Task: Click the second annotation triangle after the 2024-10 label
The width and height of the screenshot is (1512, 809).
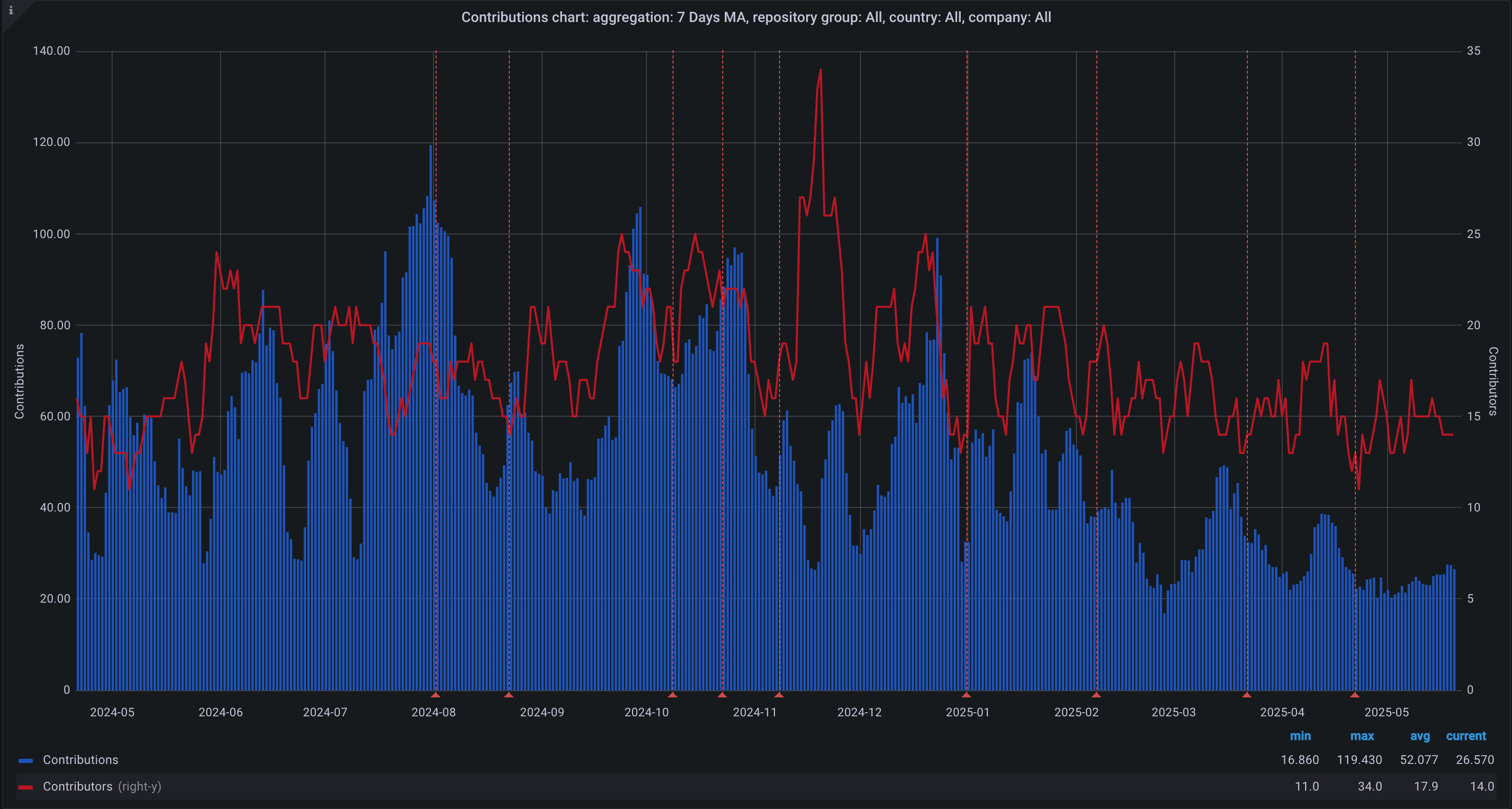Action: tap(722, 694)
